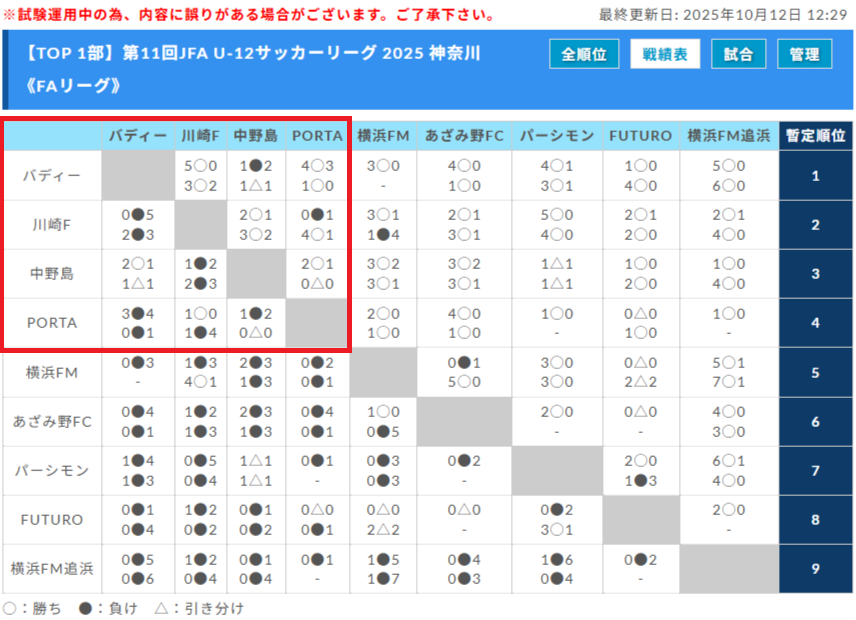This screenshot has height=620, width=856.
Task: Click the rank 9 cell in 暫定順位
Action: [815, 569]
